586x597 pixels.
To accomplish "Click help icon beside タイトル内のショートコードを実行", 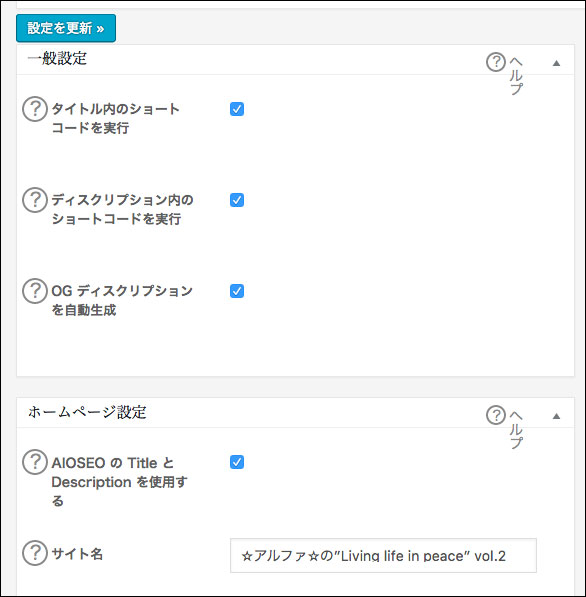I will click(x=35, y=109).
